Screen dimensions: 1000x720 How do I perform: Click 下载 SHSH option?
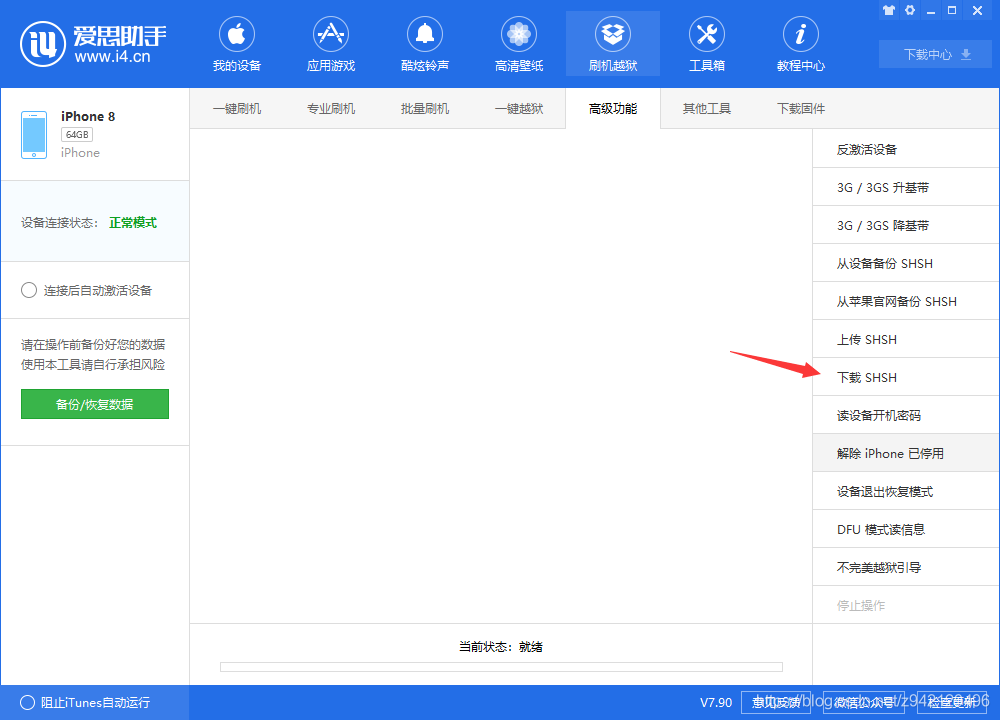906,378
